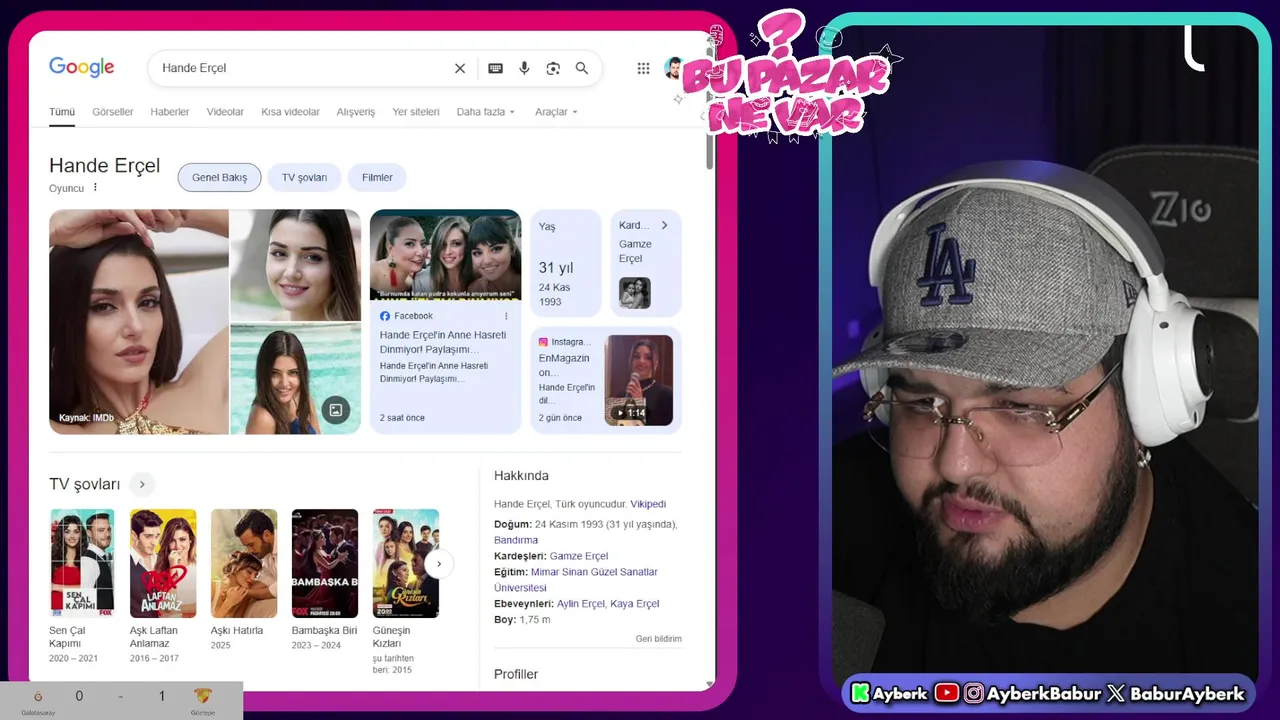Screen dimensions: 1280x720
Task: Open Gamze Erçel's small photo thumbnail
Action: click(x=634, y=292)
